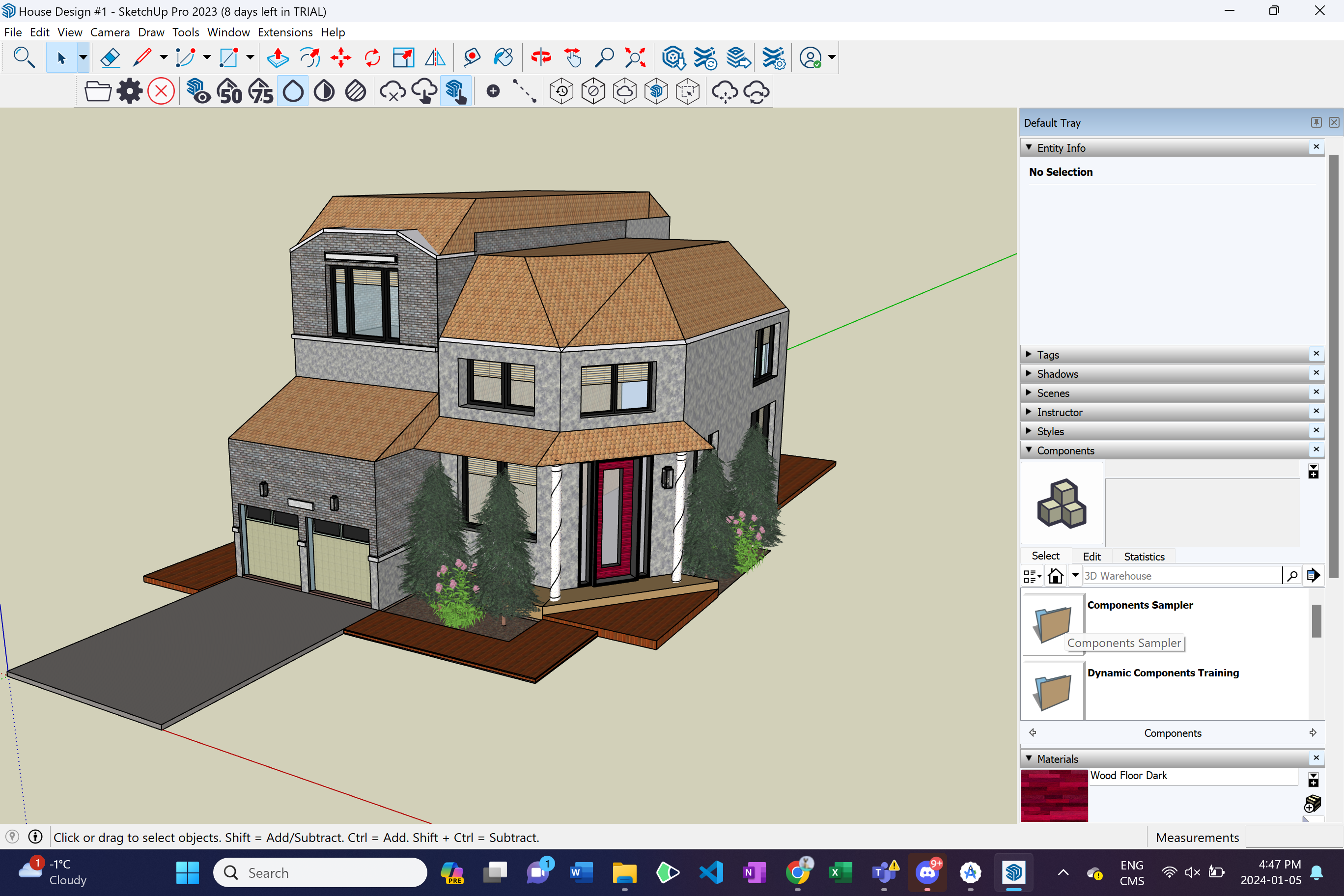
Task: Choose the Rotate tool
Action: (x=372, y=57)
